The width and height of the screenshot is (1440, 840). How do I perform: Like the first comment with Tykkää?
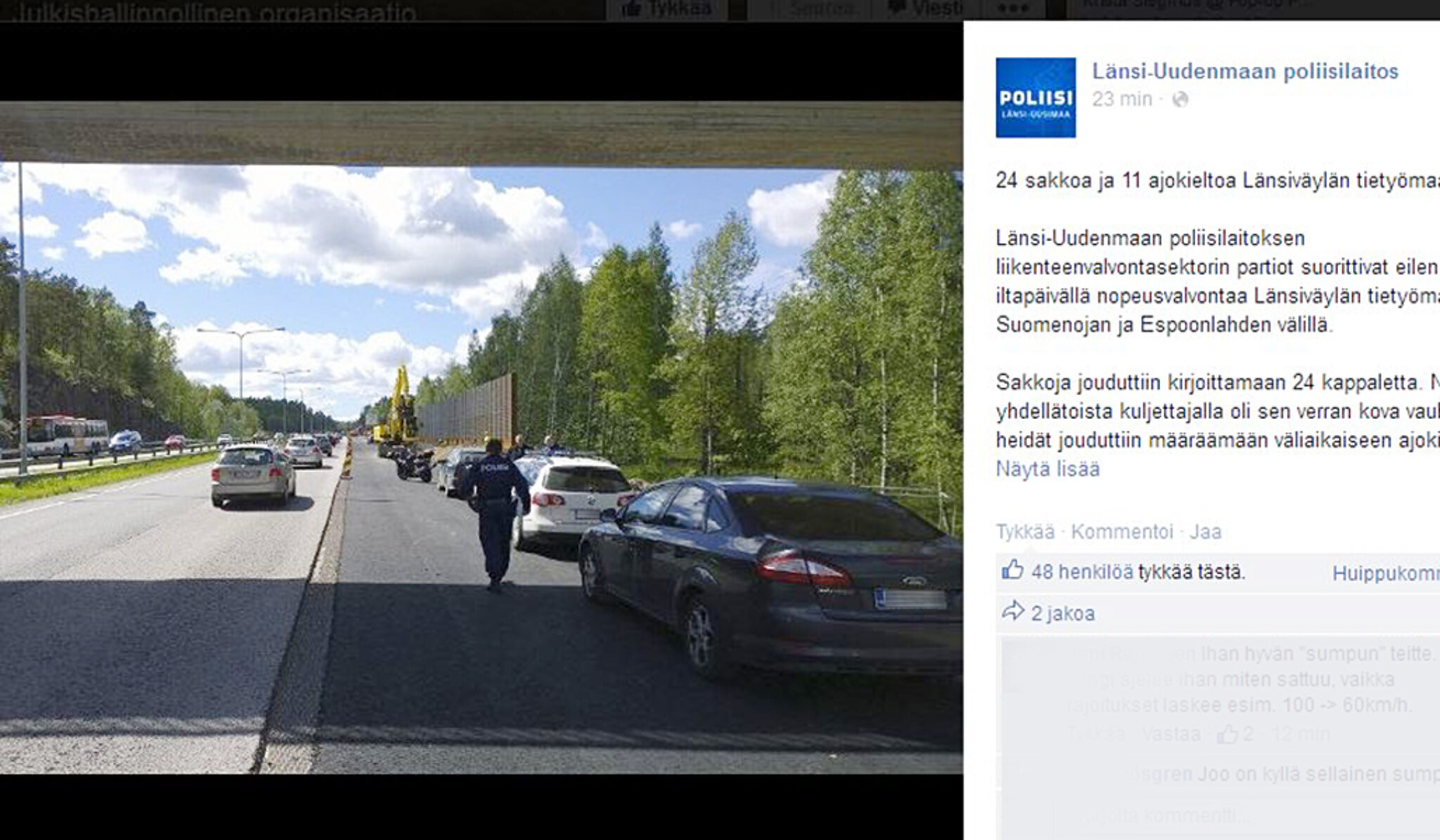coord(1096,735)
